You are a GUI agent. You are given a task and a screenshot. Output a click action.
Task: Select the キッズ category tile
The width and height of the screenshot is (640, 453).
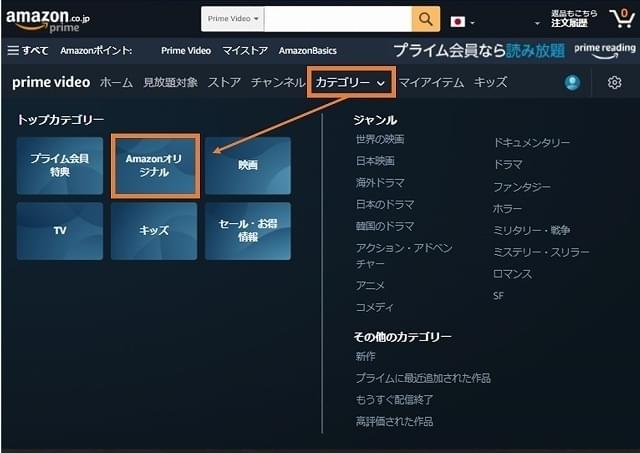click(x=154, y=231)
